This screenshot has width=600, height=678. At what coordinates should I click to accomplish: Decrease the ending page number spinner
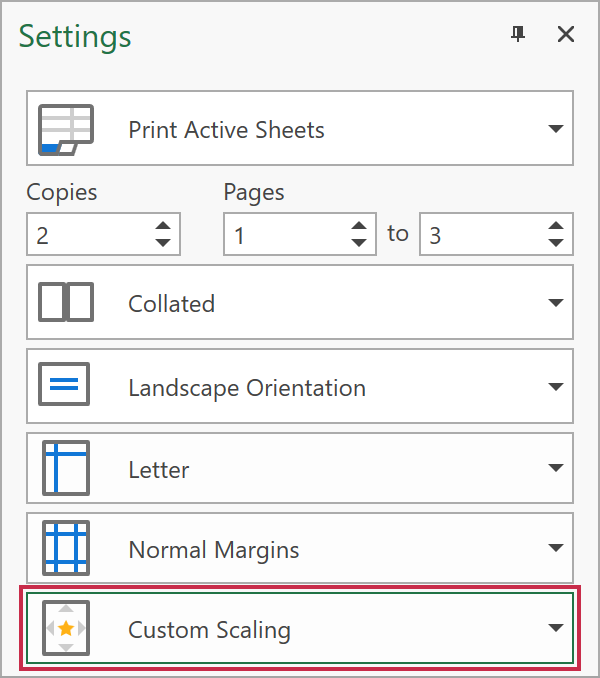(556, 242)
